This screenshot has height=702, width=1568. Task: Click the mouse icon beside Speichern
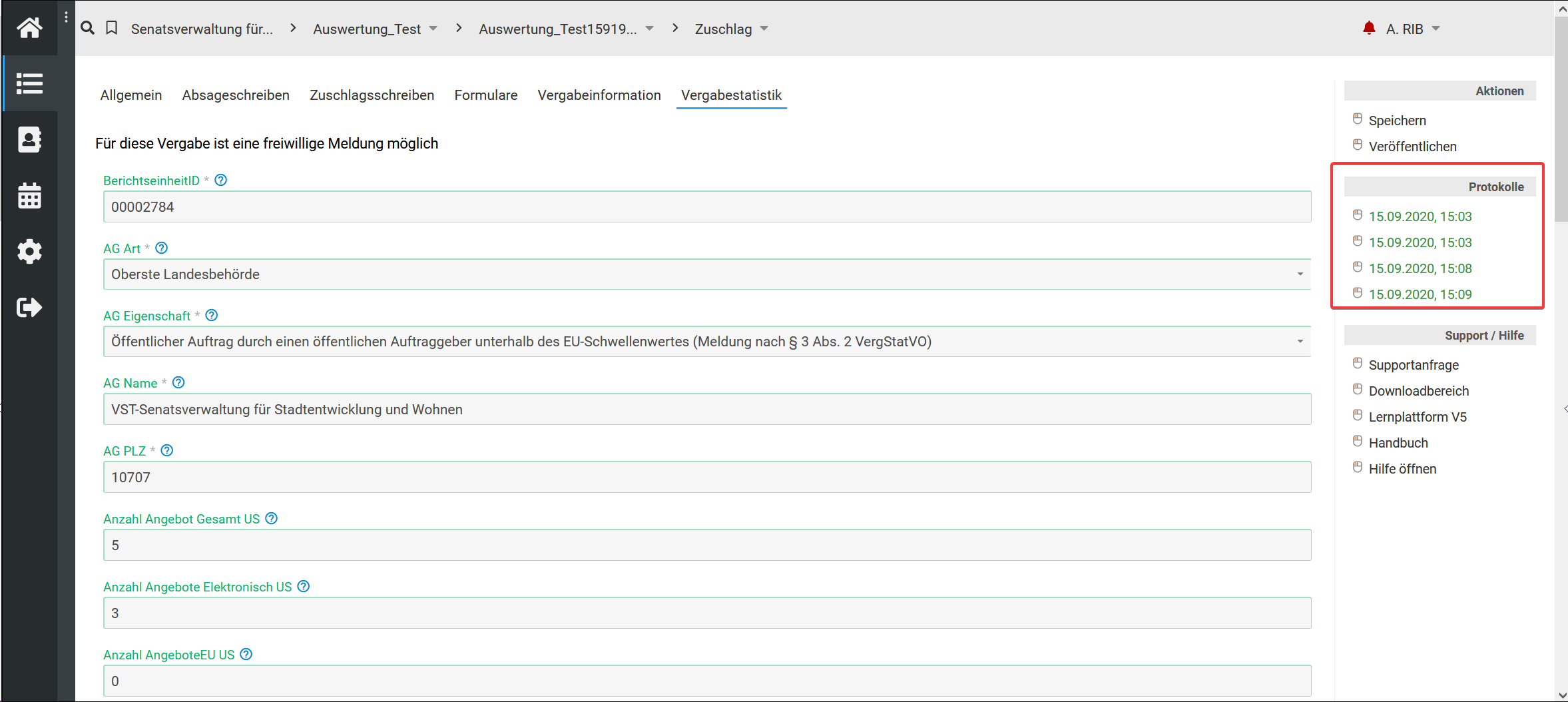[1358, 119]
